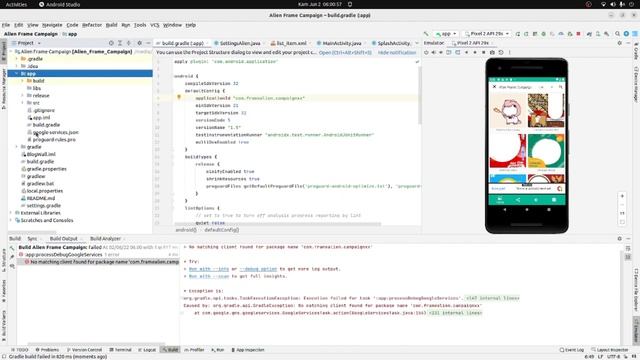
Task: Take an emulator screenshot with camera icon
Action: click(492, 52)
